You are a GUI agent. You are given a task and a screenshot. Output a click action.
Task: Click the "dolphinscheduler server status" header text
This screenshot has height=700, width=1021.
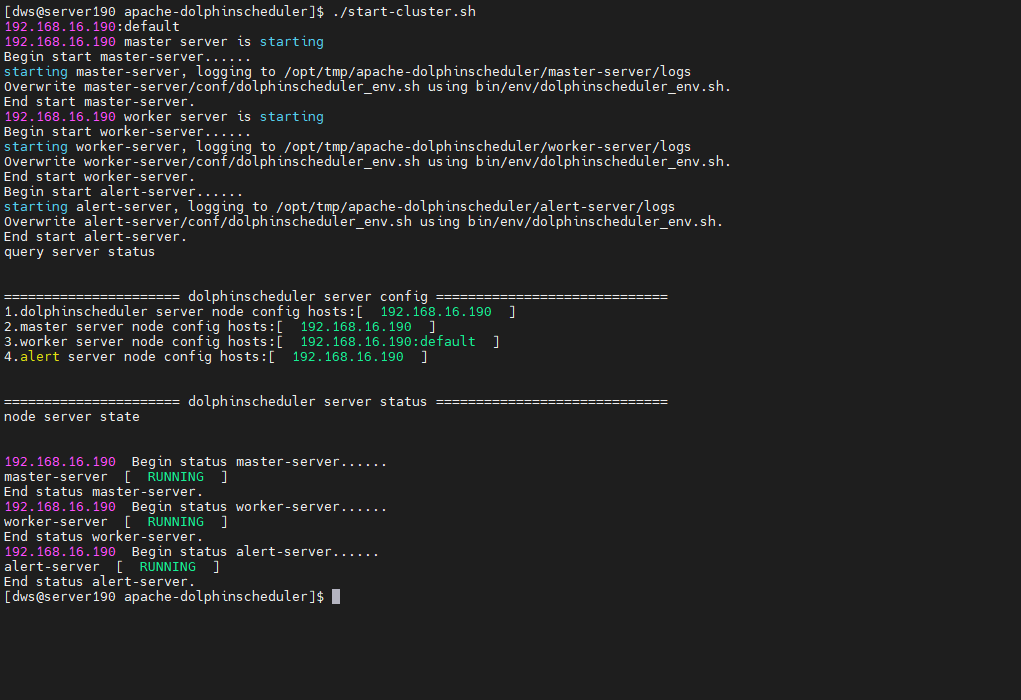pos(307,402)
